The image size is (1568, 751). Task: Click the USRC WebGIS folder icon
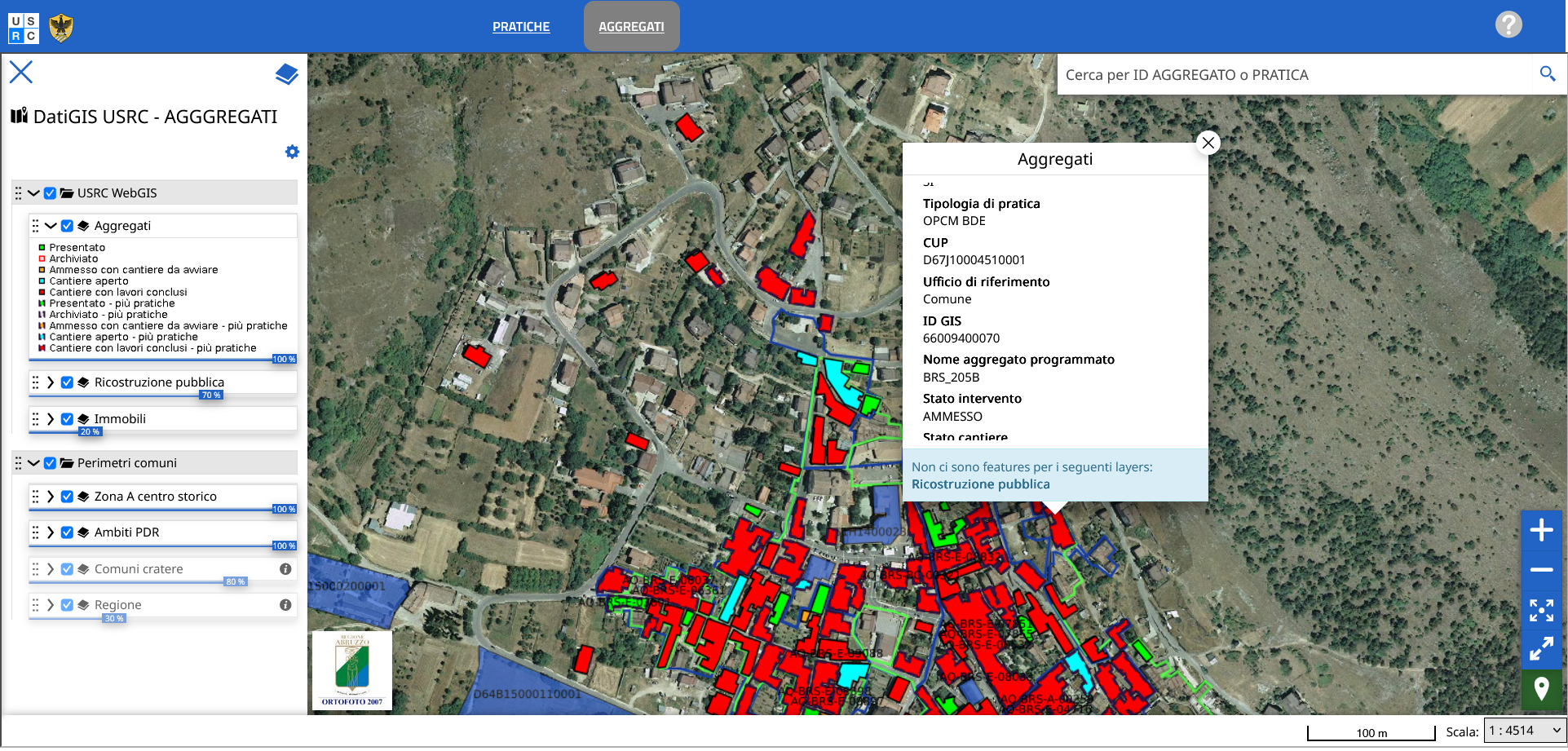tap(67, 193)
